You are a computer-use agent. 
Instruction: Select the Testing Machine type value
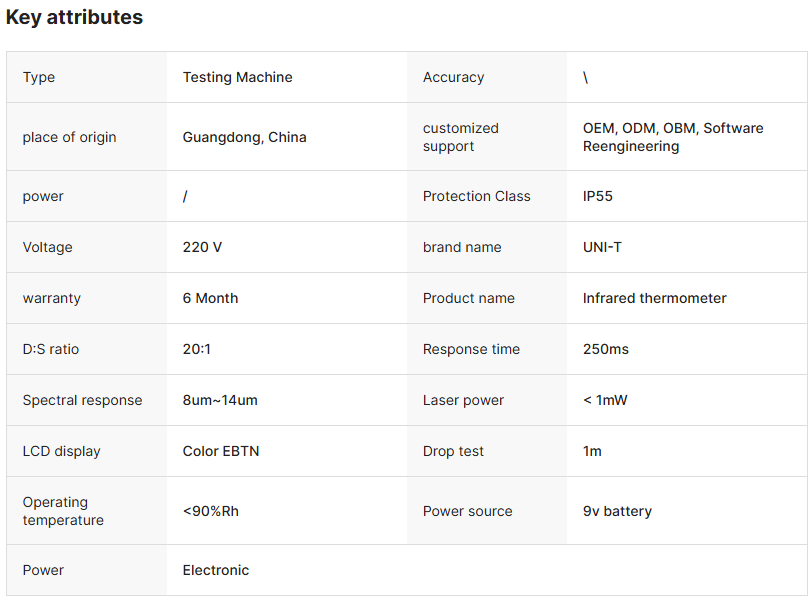coord(237,77)
